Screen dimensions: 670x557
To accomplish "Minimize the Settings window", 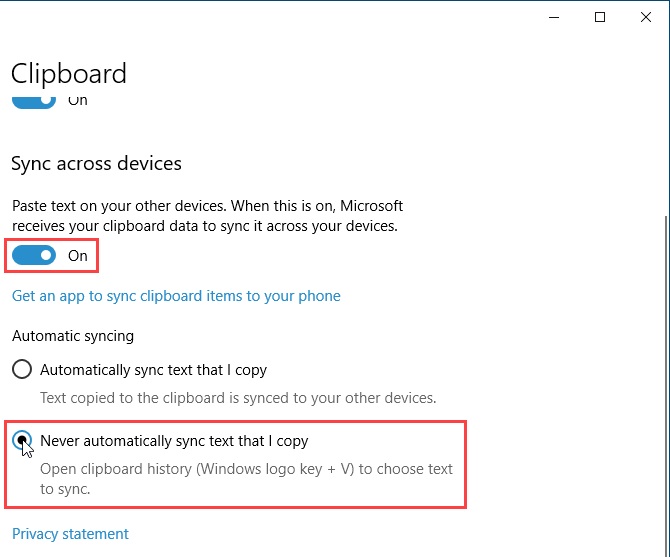I will 554,17.
